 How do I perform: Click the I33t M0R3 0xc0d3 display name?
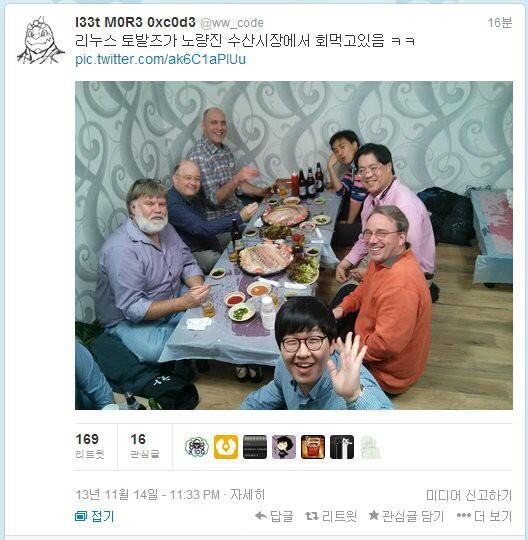pos(135,23)
